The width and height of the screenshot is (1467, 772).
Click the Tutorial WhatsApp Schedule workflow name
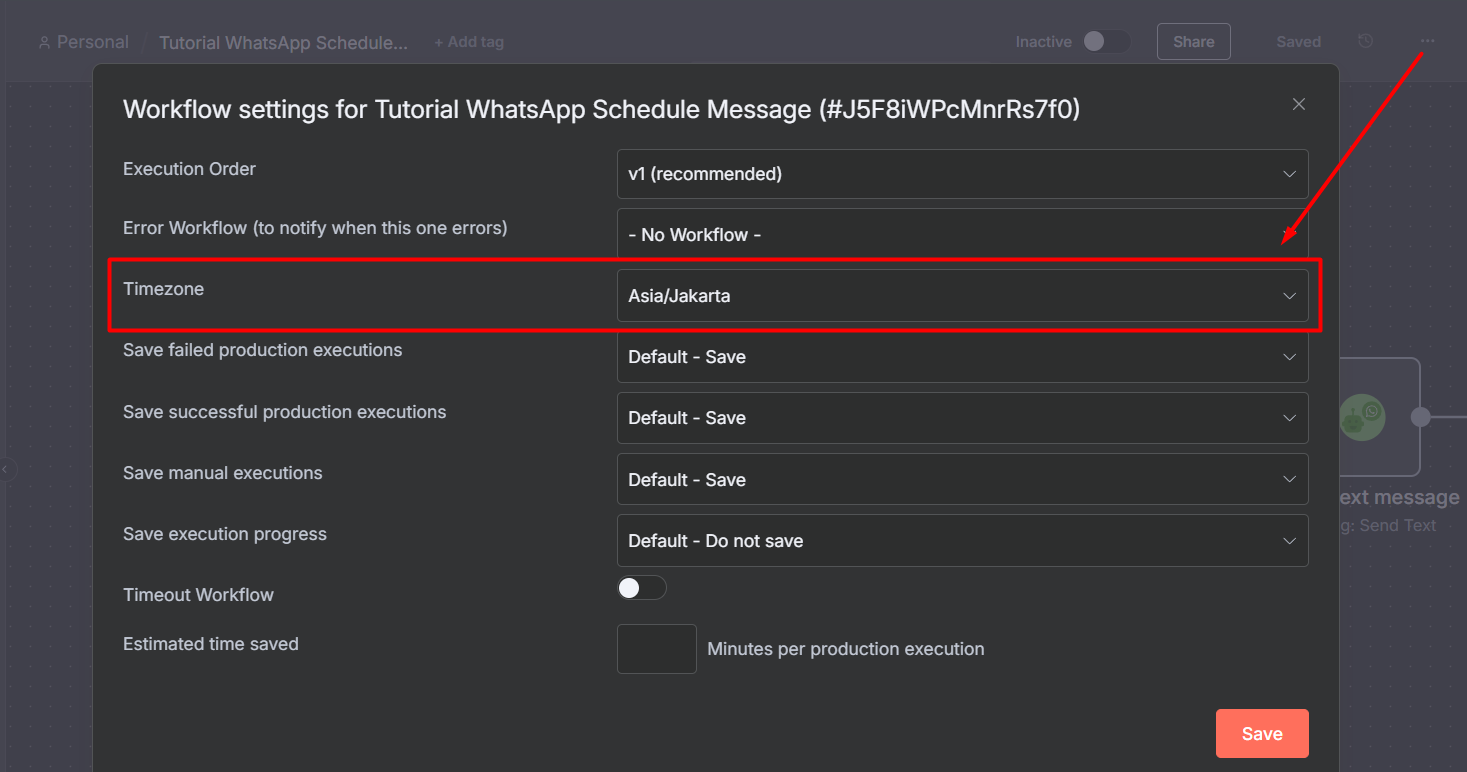284,42
